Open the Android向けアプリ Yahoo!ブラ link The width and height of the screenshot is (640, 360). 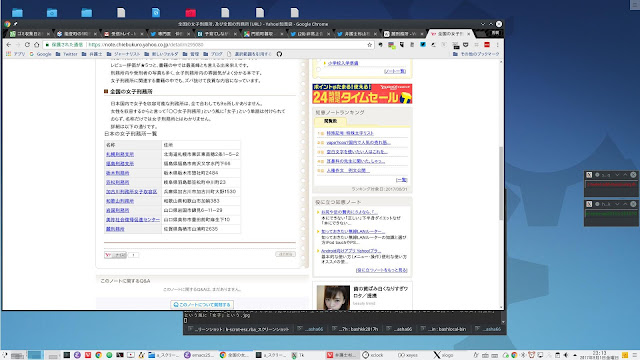[351, 251]
